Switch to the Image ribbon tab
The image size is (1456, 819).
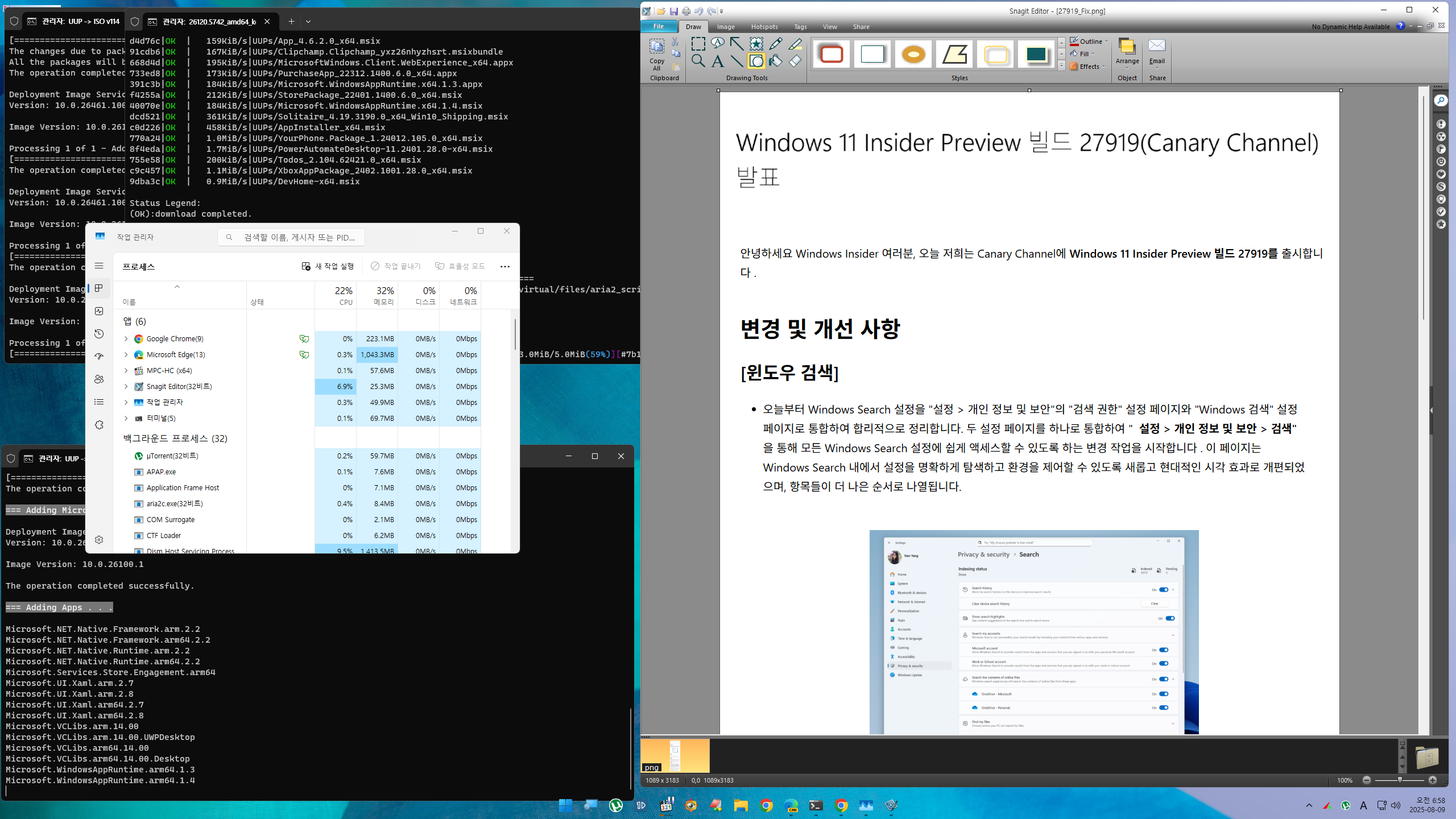[x=725, y=27]
